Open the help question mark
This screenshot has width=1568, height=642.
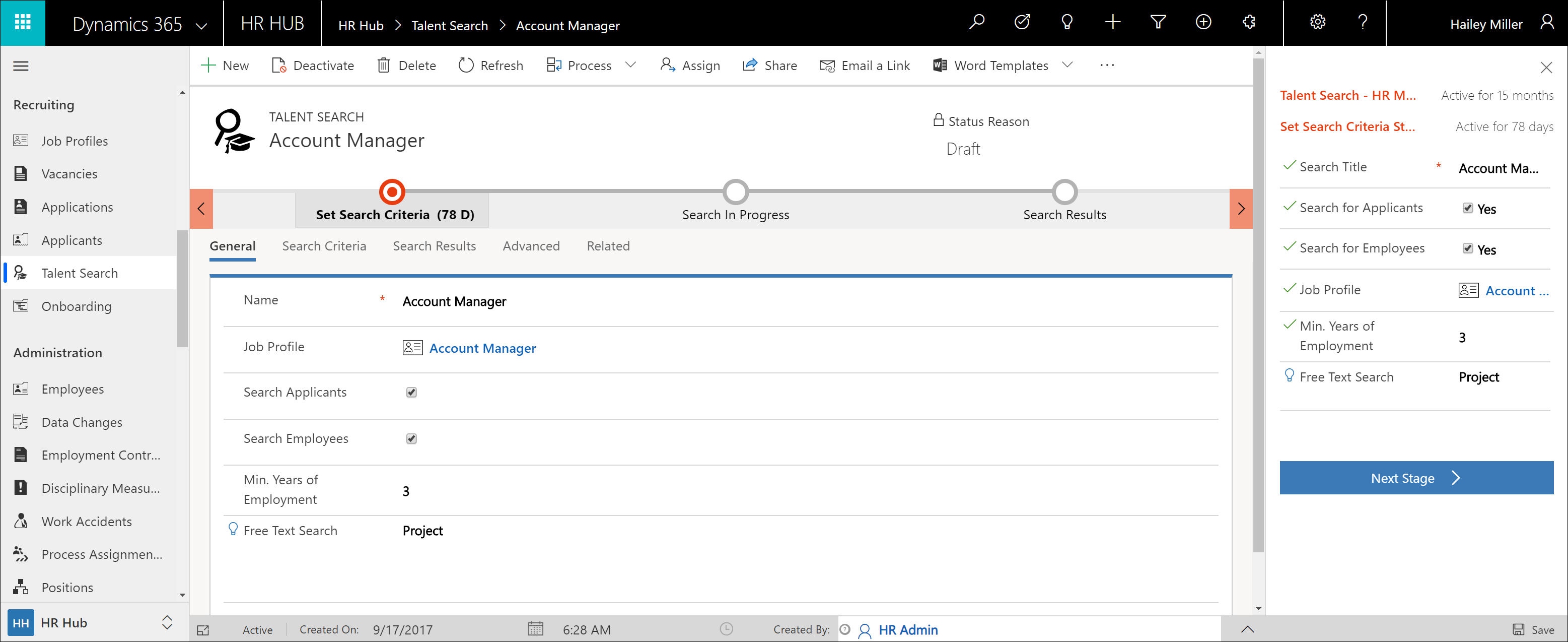pyautogui.click(x=1363, y=23)
